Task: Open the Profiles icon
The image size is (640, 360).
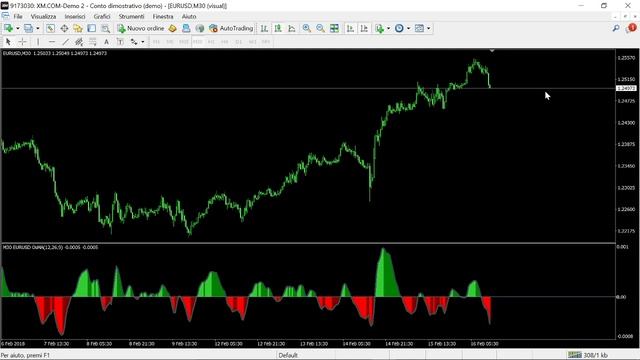Action: point(28,28)
